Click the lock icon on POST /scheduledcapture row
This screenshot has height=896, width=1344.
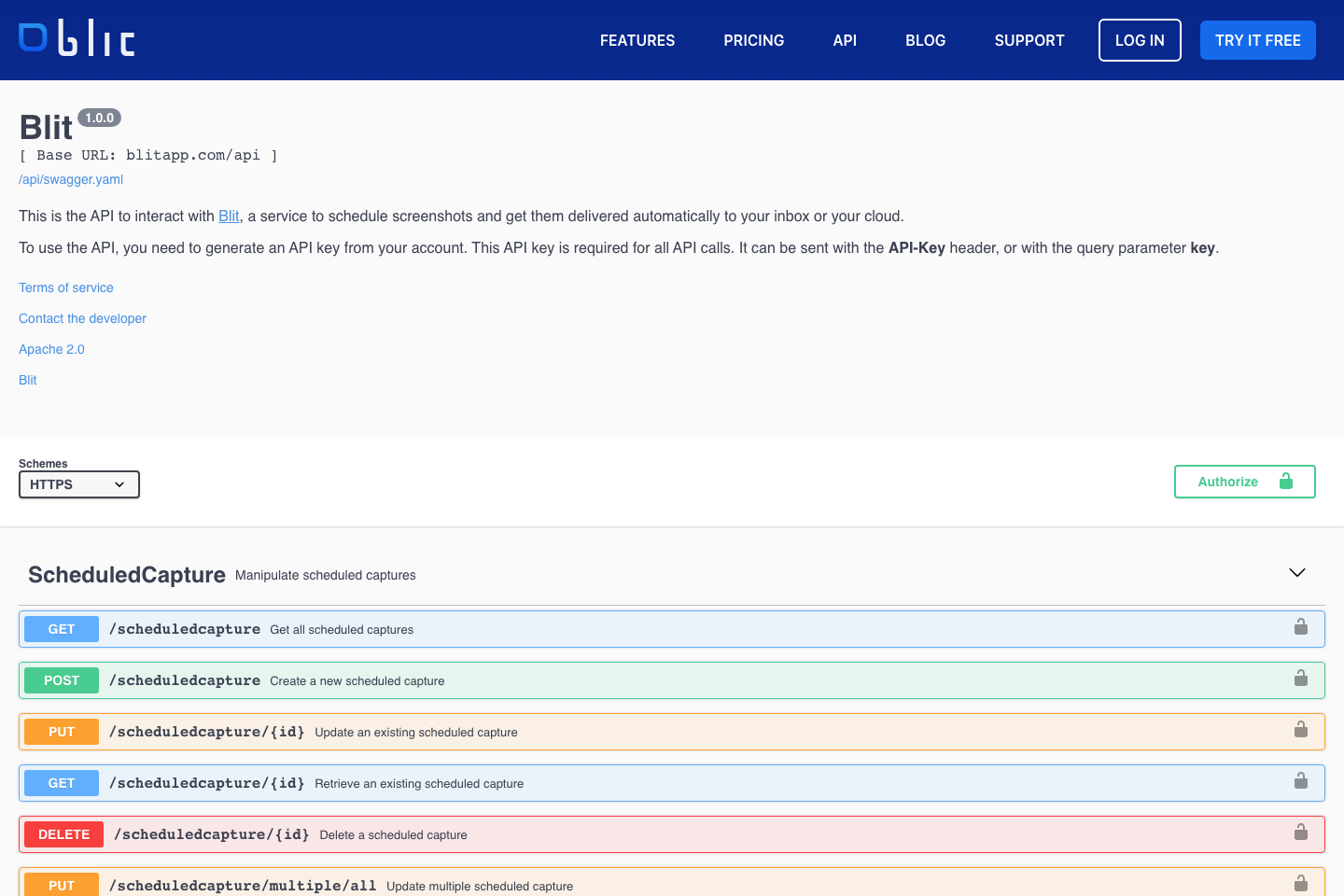pyautogui.click(x=1300, y=679)
